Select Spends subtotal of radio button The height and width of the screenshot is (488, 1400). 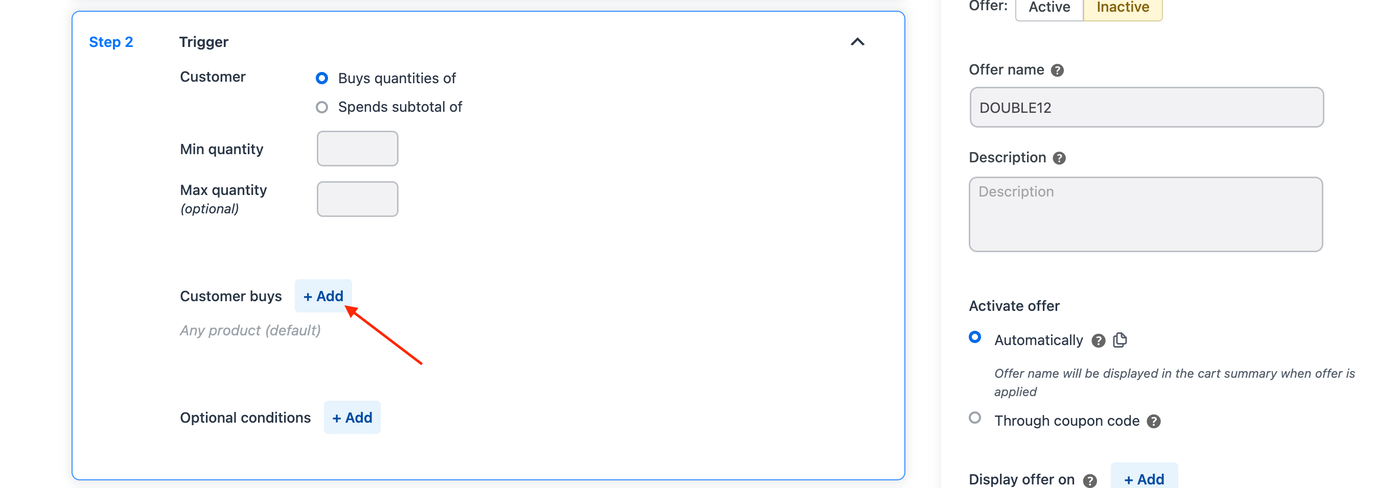(x=322, y=107)
